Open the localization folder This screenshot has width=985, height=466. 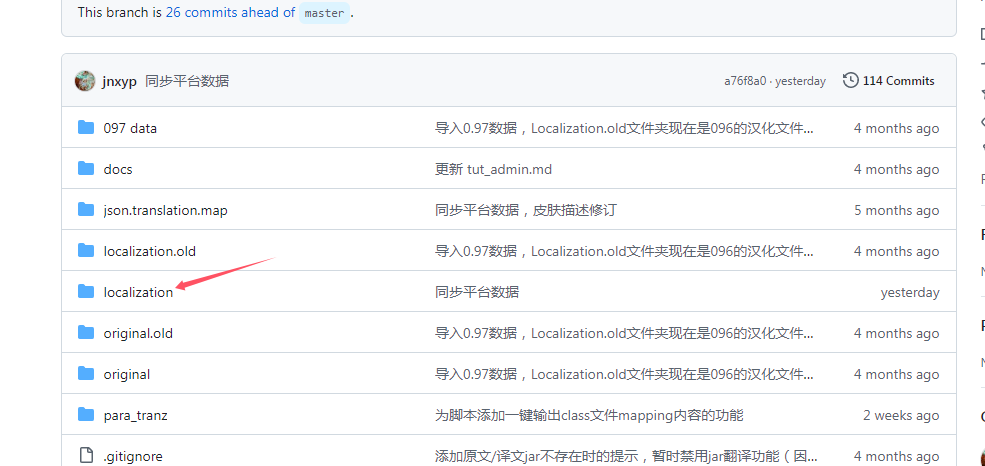138,292
